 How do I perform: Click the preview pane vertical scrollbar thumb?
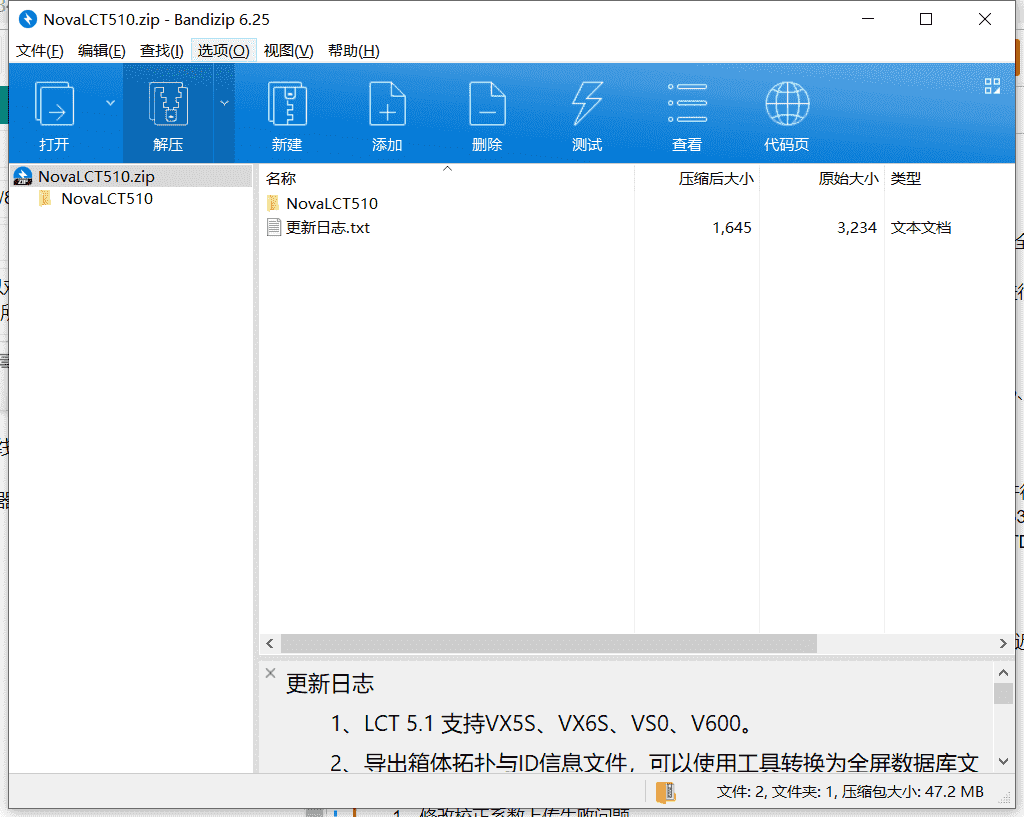point(1003,693)
